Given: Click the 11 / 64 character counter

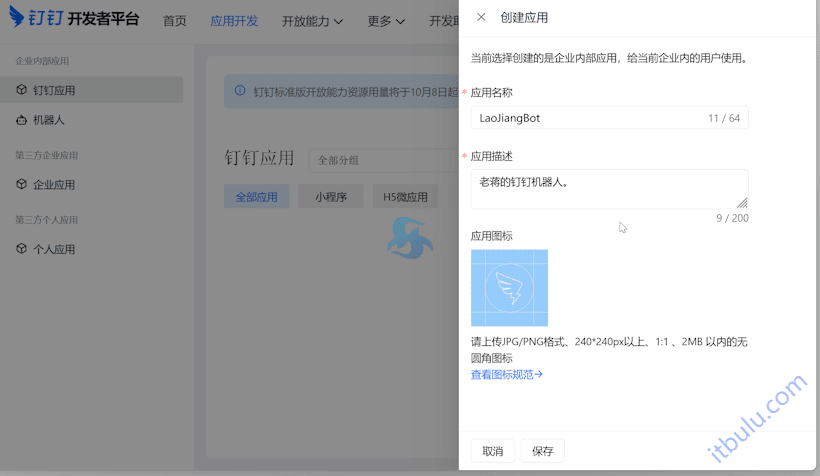Looking at the screenshot, I should coord(724,118).
